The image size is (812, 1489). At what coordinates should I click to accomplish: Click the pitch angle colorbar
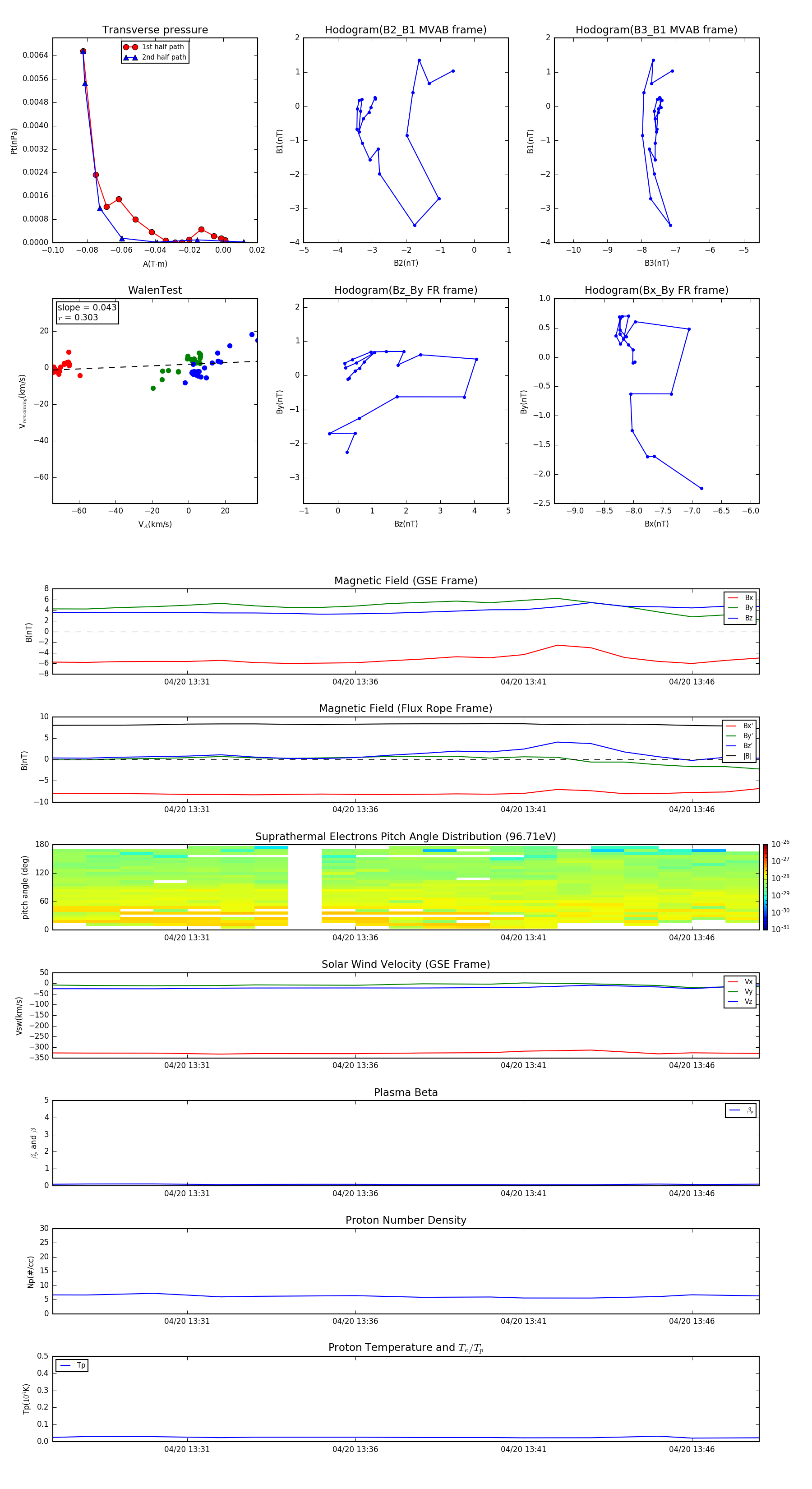coord(765,887)
